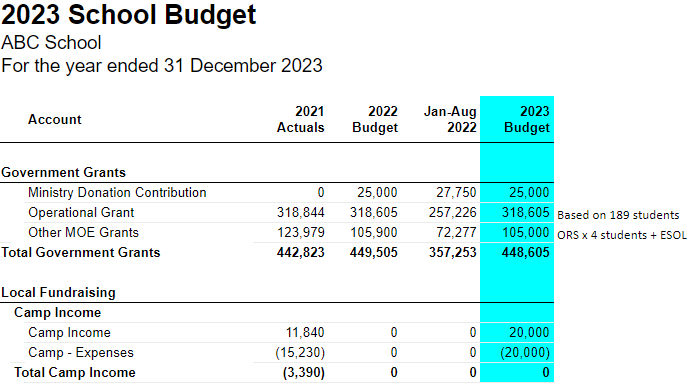690x383 pixels.
Task: Select the Jan-Aug 2022 column header
Action: tap(450, 119)
